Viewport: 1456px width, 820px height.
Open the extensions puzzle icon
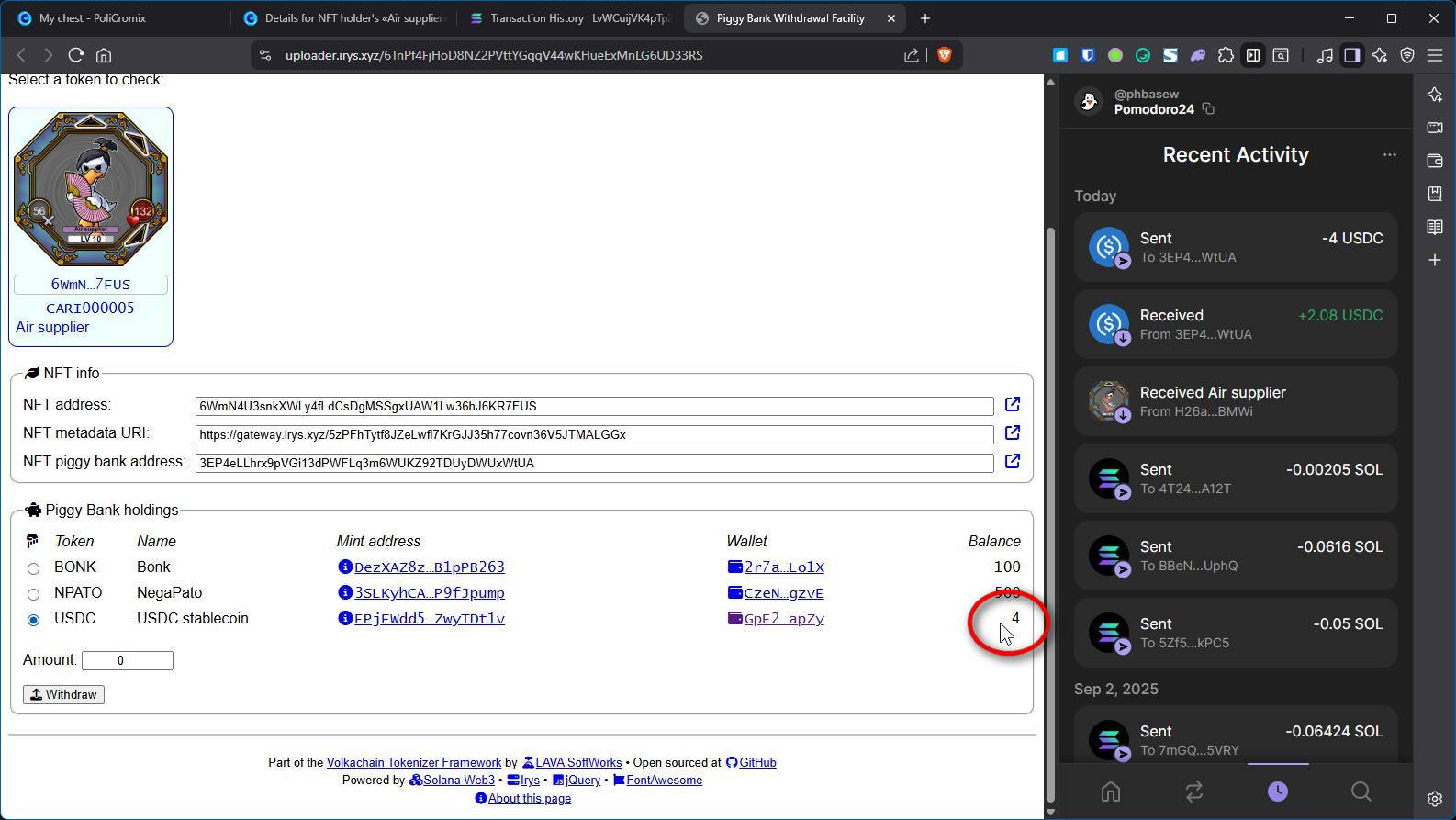pyautogui.click(x=1226, y=55)
